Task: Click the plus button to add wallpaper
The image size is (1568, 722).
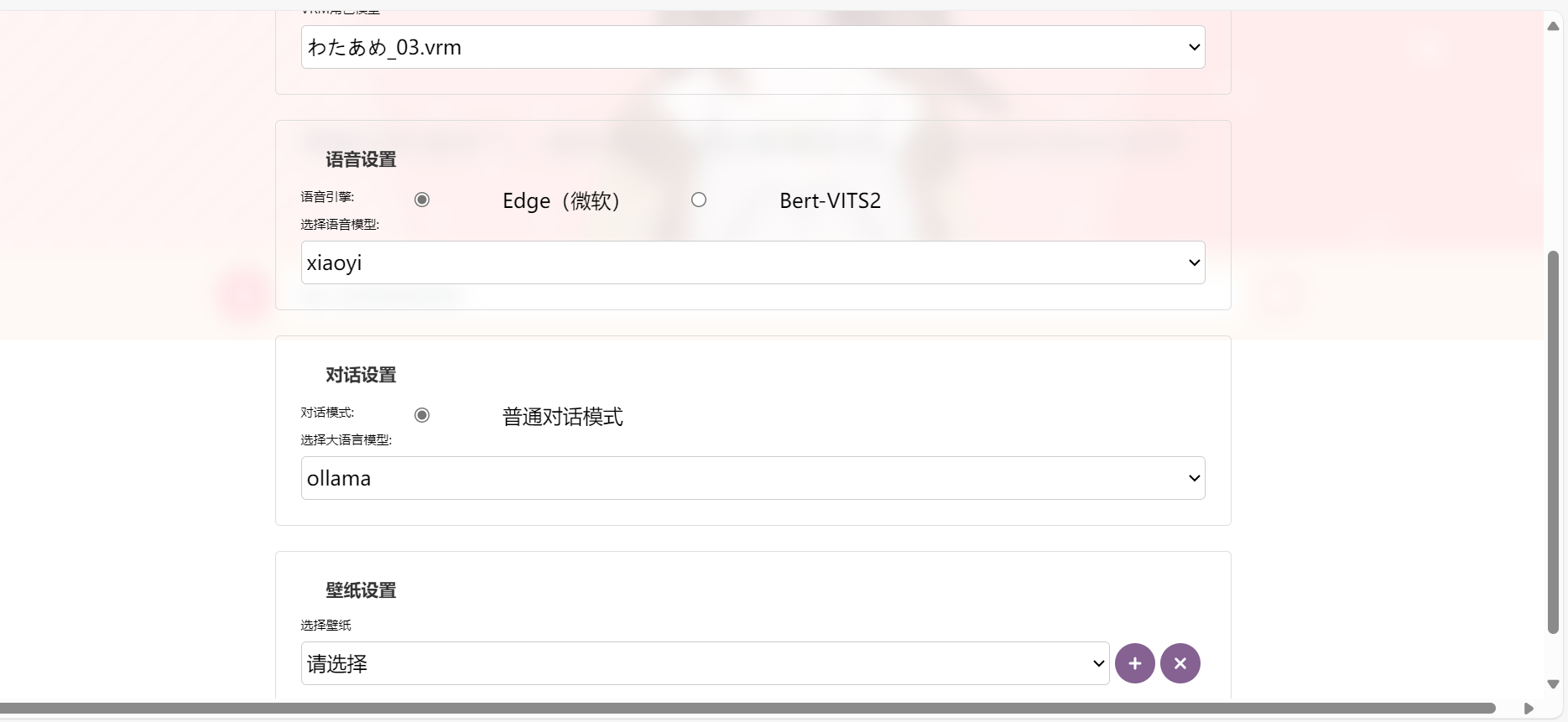Action: pos(1134,663)
